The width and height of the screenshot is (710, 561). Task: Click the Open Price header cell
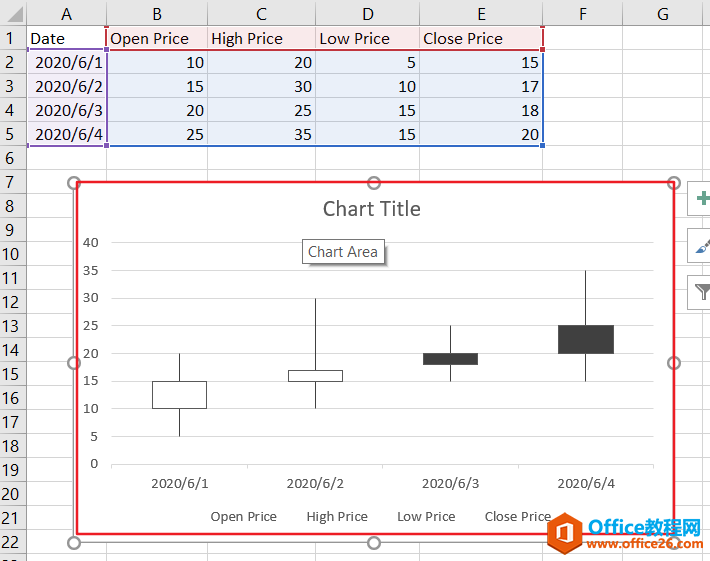[x=157, y=38]
